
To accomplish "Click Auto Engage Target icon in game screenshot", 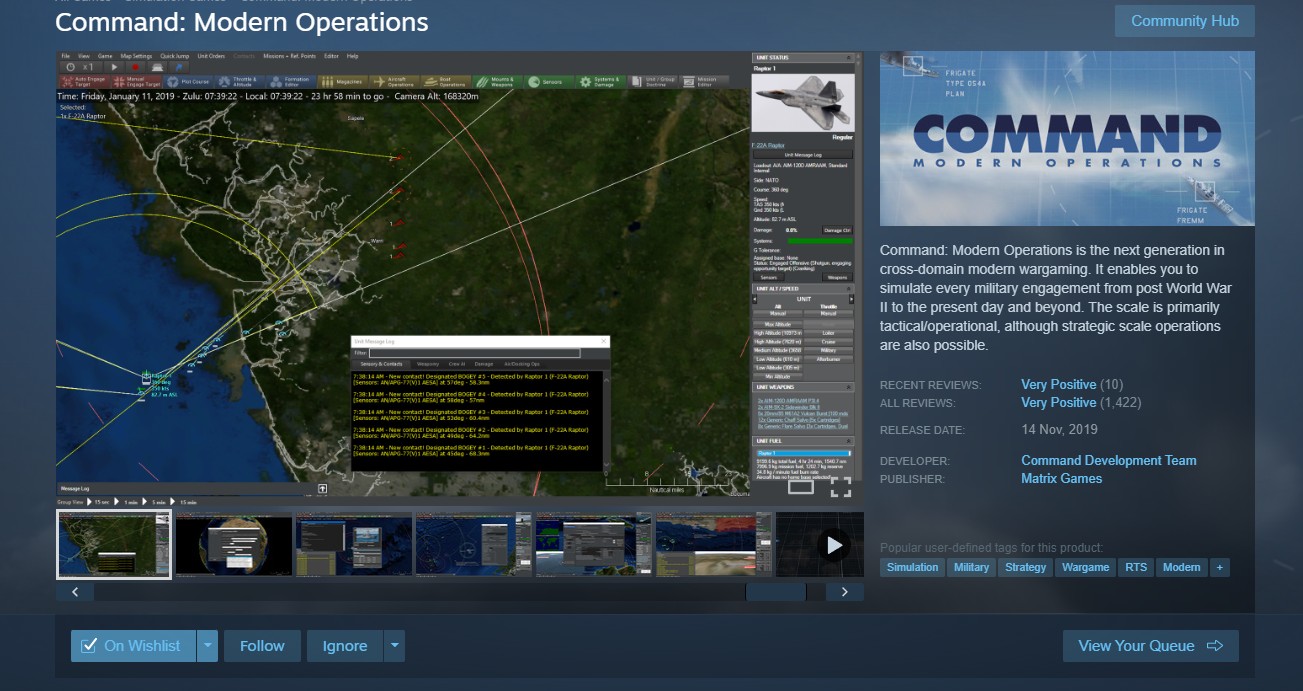I will [x=84, y=81].
